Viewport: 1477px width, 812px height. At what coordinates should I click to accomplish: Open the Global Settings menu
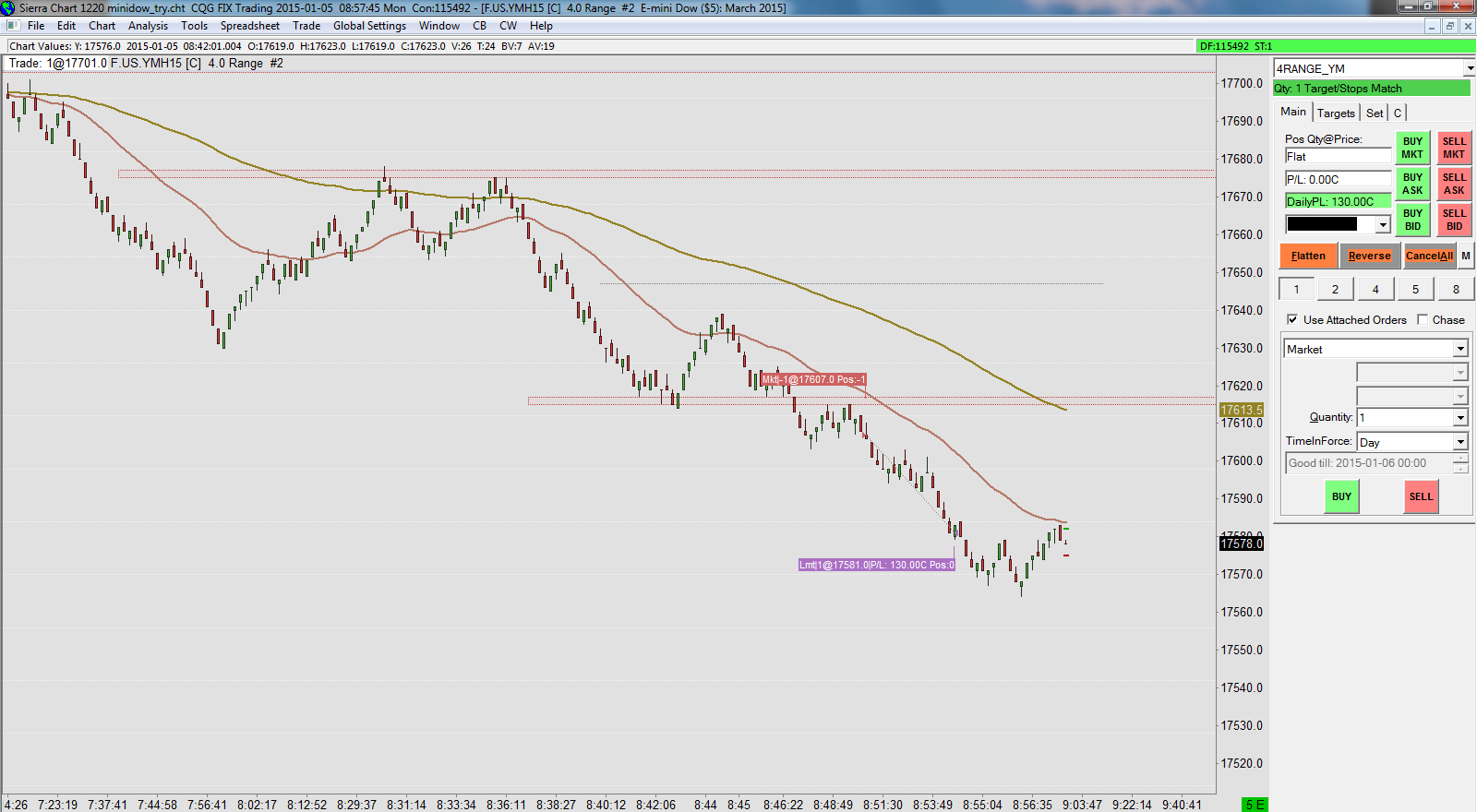369,26
